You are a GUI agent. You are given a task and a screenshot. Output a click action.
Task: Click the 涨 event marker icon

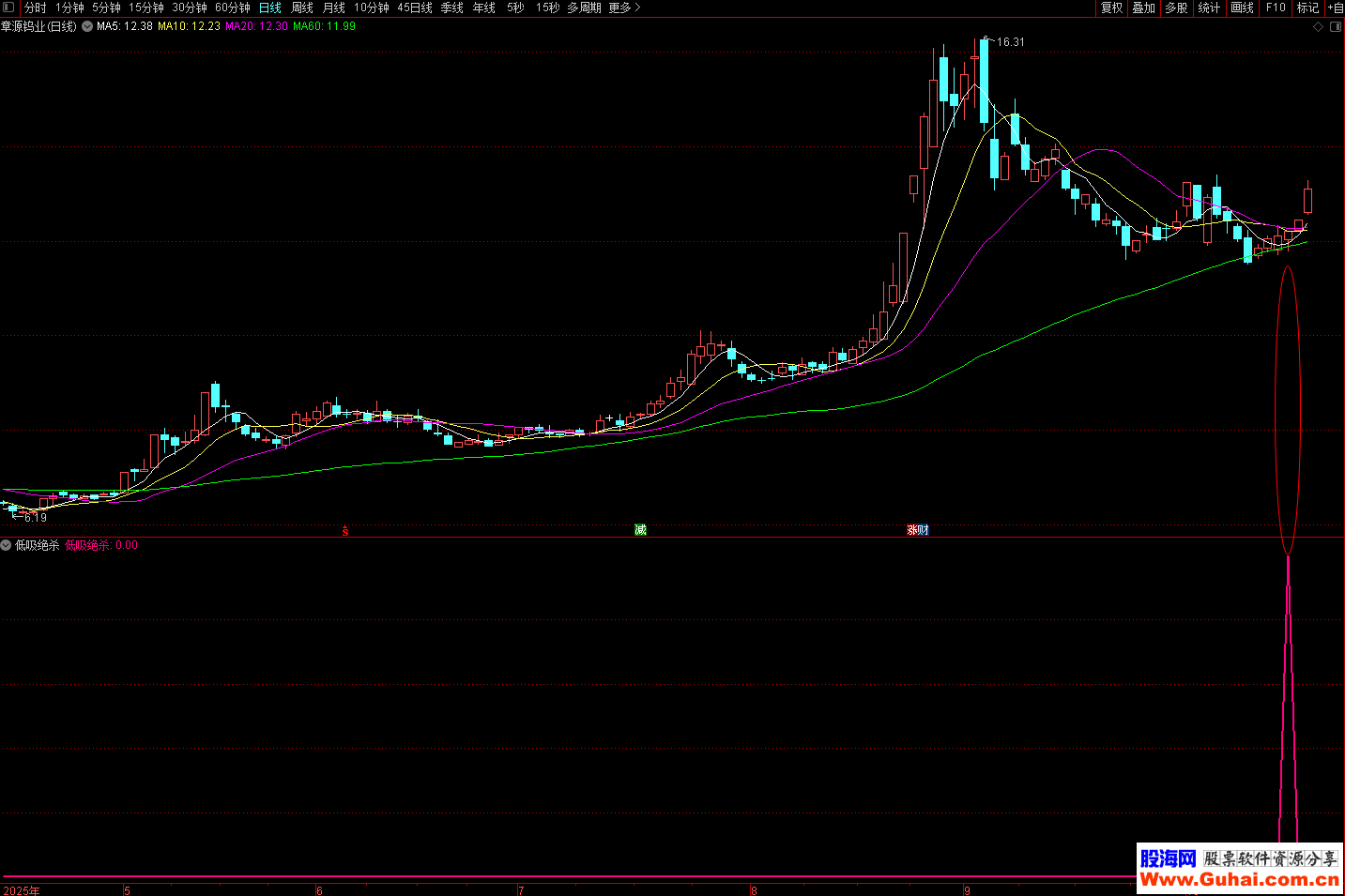911,530
